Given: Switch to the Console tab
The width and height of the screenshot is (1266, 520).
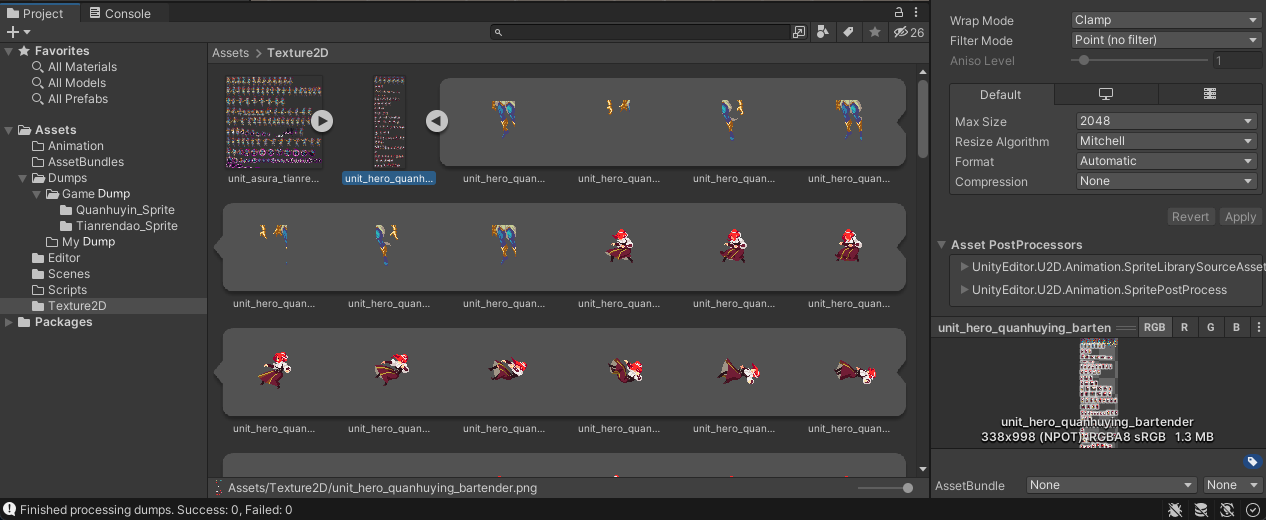Looking at the screenshot, I should pos(119,13).
